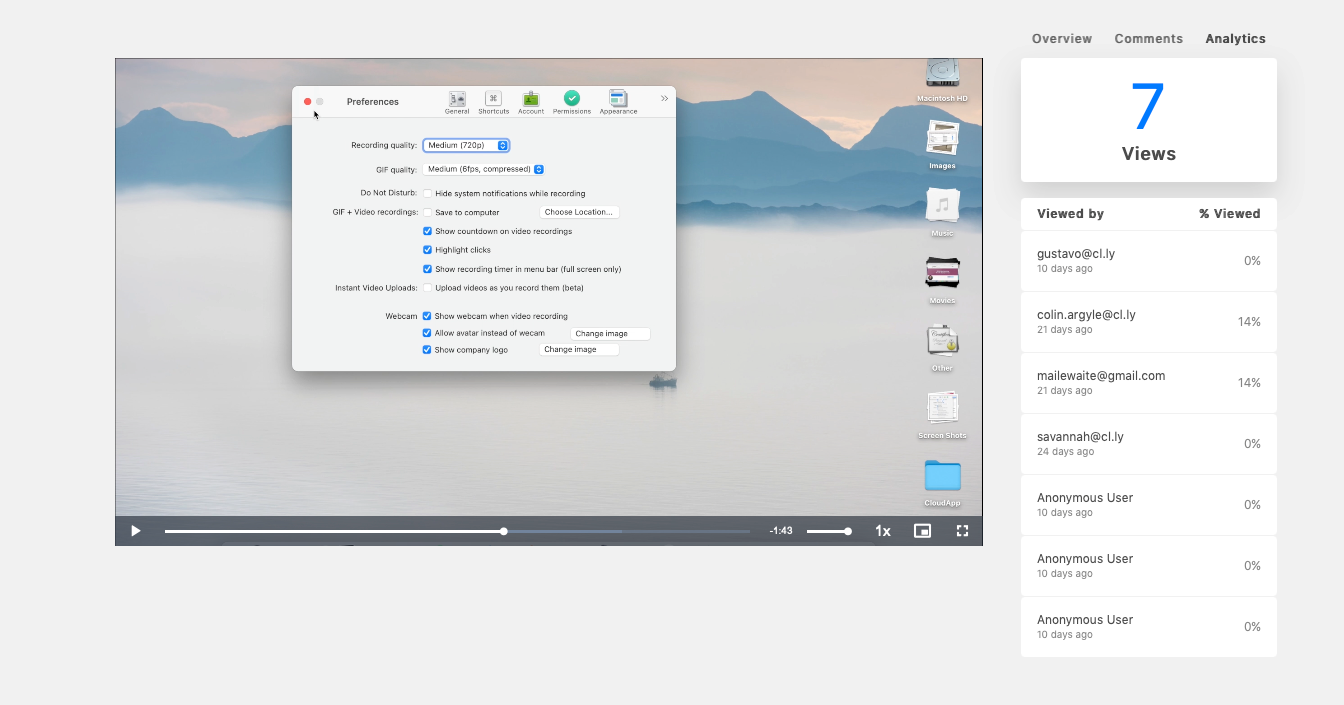The image size is (1344, 705).
Task: Open the CloudApp folder on the desktop
Action: (x=942, y=482)
